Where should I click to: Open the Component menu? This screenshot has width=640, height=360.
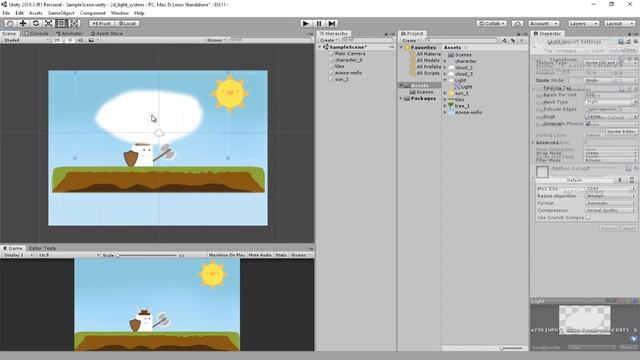click(x=93, y=13)
